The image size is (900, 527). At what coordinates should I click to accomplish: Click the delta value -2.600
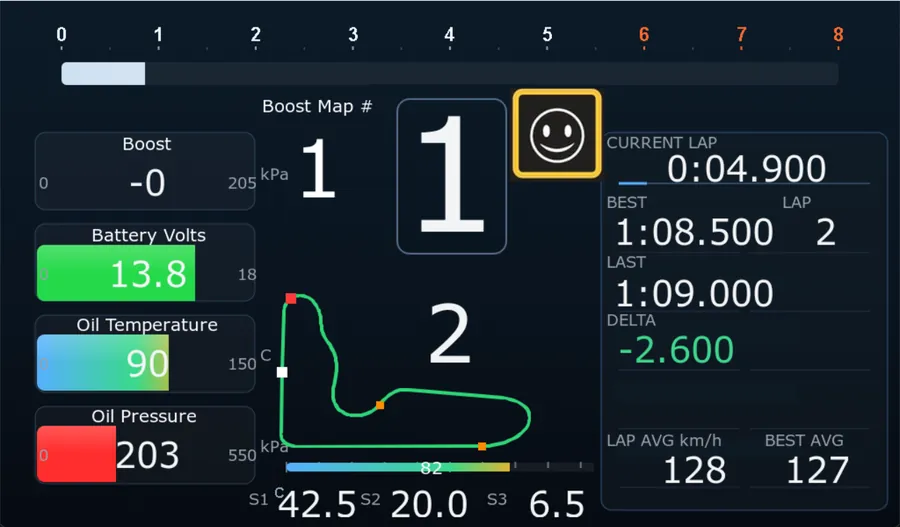pyautogui.click(x=676, y=350)
